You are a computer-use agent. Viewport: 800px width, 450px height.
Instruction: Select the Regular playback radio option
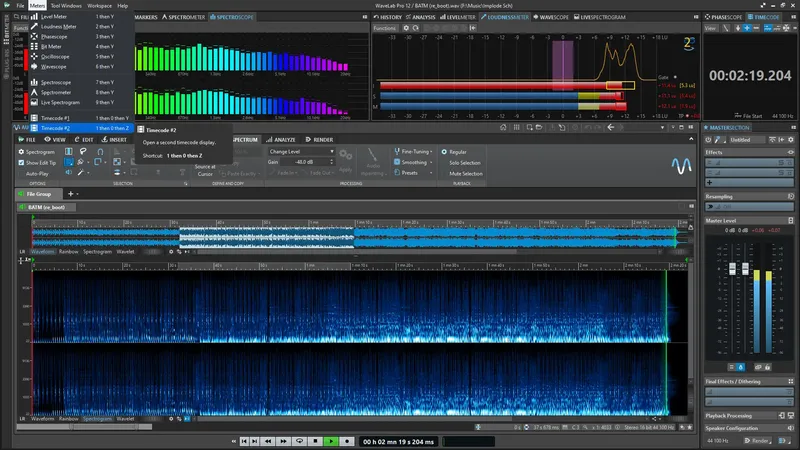[442, 151]
